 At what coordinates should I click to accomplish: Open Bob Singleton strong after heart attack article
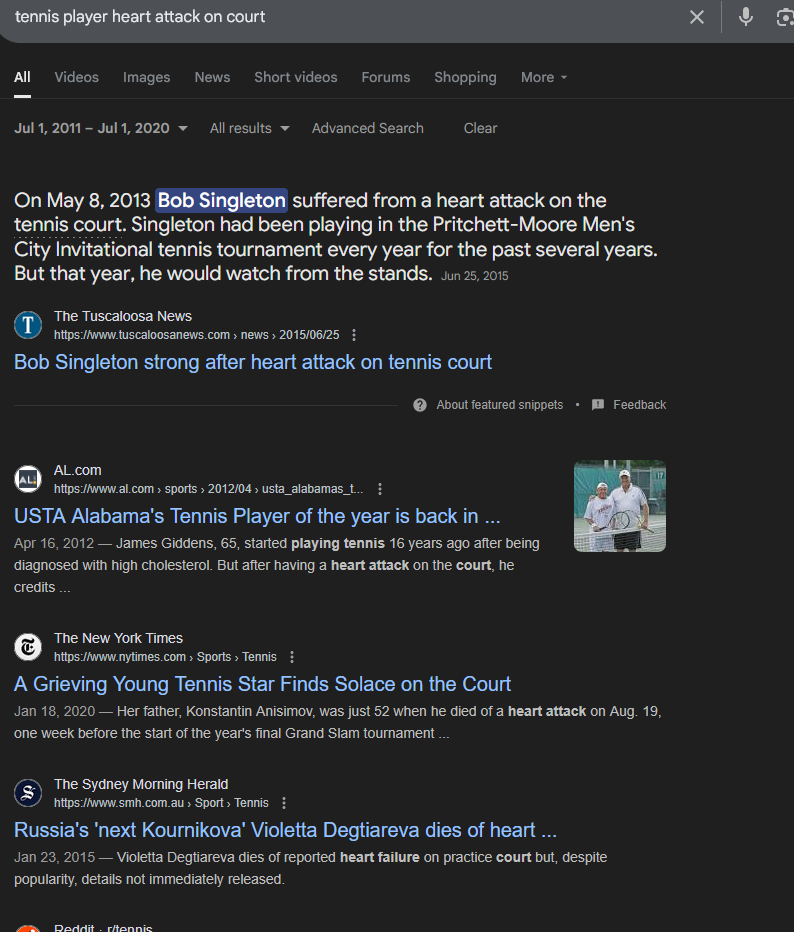pos(253,363)
